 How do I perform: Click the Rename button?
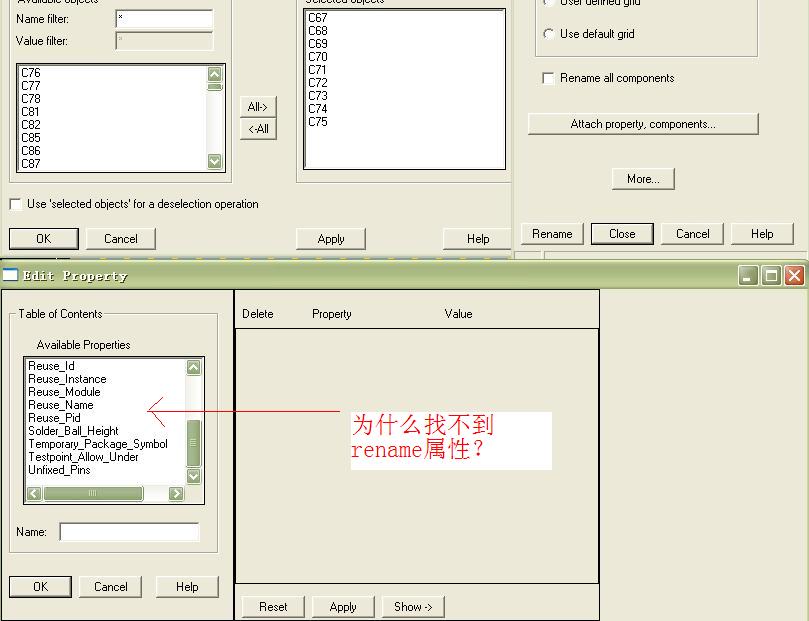tap(553, 234)
